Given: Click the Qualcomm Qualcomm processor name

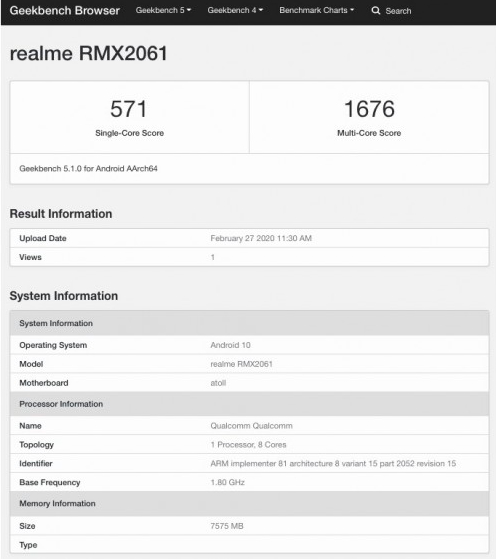Looking at the screenshot, I should (x=251, y=426).
